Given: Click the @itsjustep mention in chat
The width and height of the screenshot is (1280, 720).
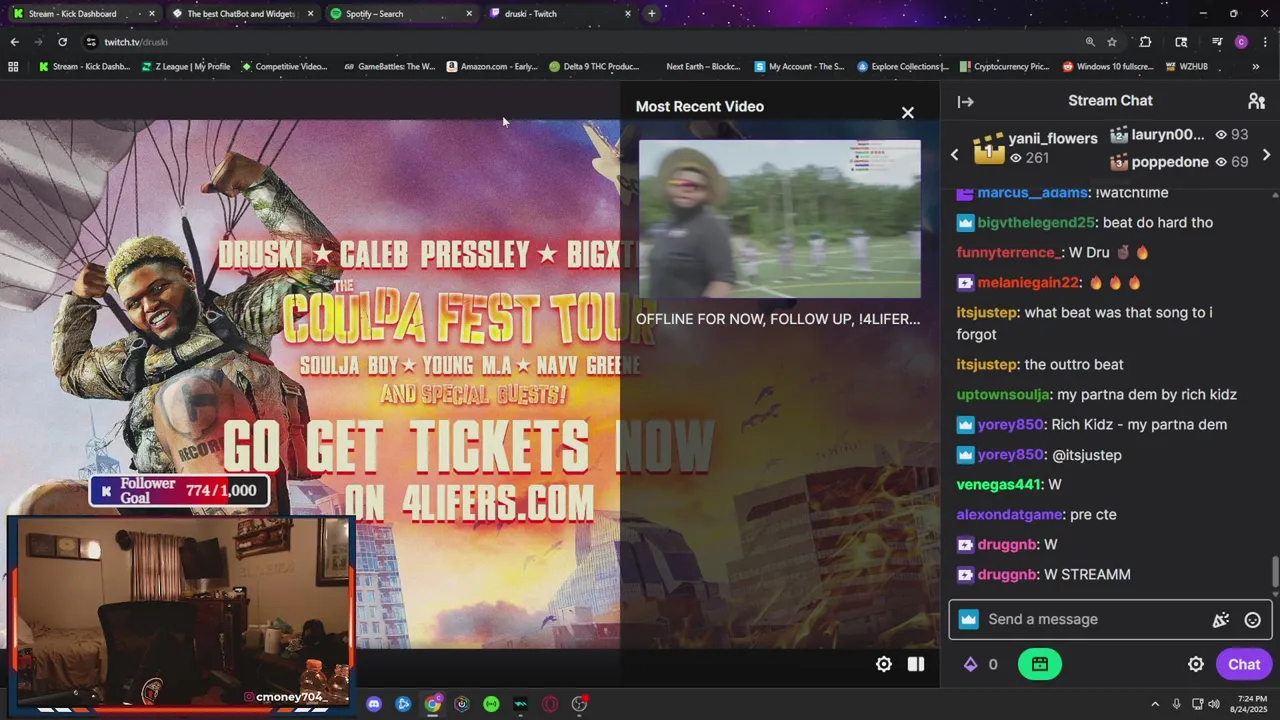Looking at the screenshot, I should coord(1087,455).
